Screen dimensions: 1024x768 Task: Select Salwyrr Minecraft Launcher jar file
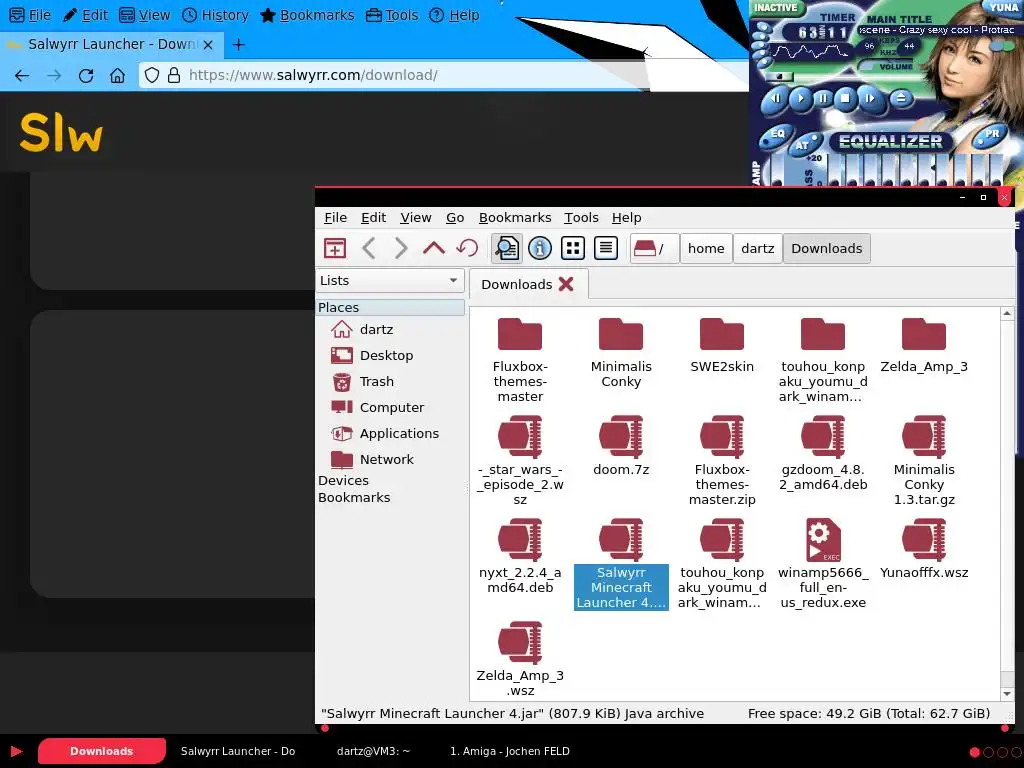click(621, 564)
